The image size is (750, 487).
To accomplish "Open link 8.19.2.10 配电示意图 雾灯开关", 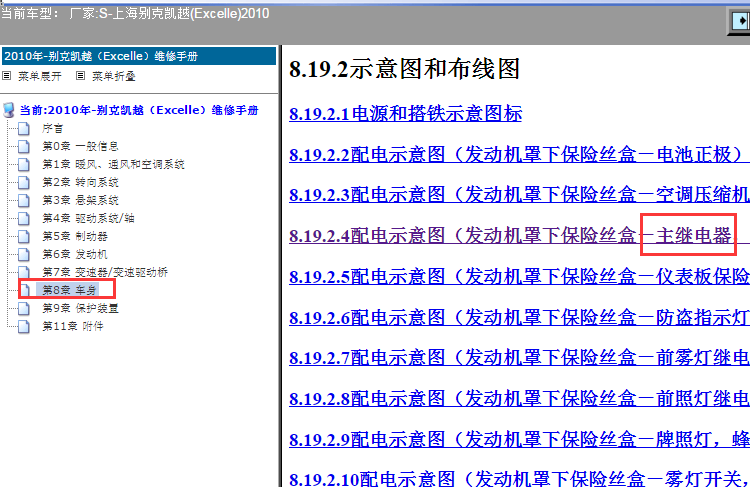I will click(x=519, y=478).
